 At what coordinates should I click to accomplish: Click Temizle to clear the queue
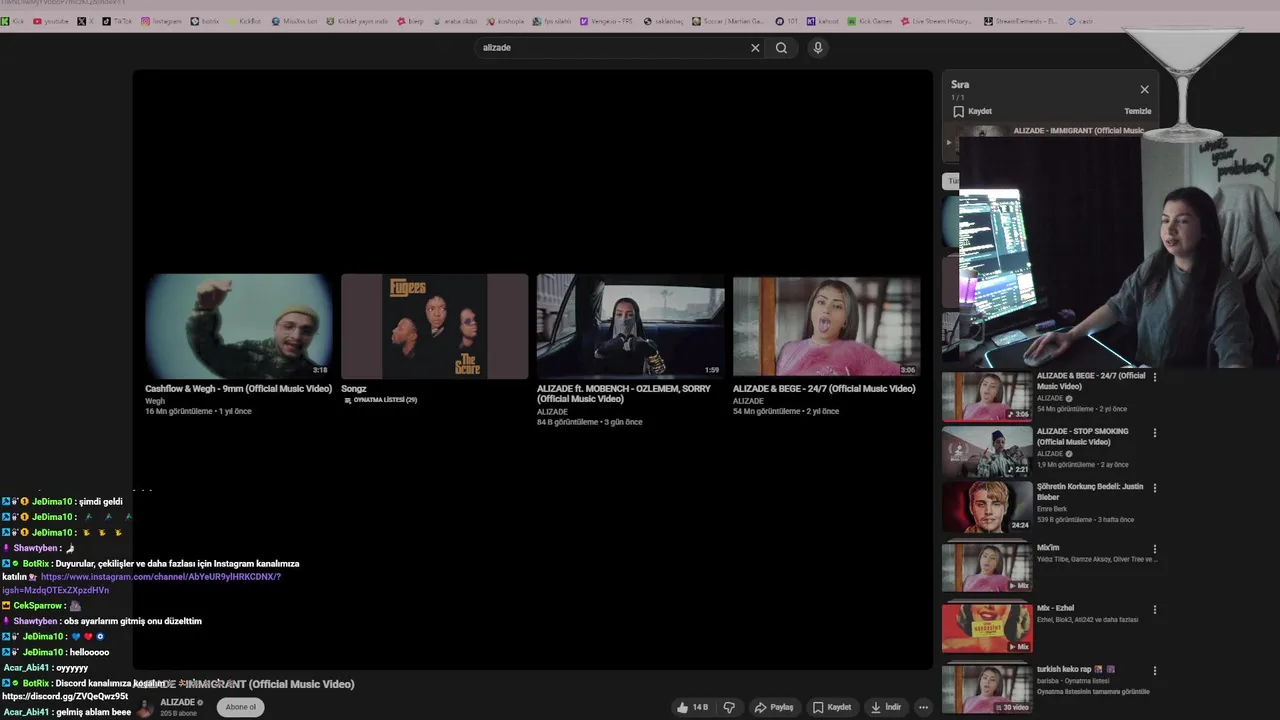pyautogui.click(x=1138, y=111)
